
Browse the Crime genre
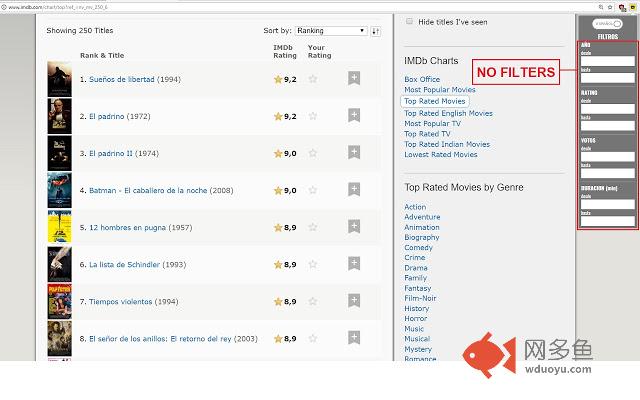pos(415,258)
